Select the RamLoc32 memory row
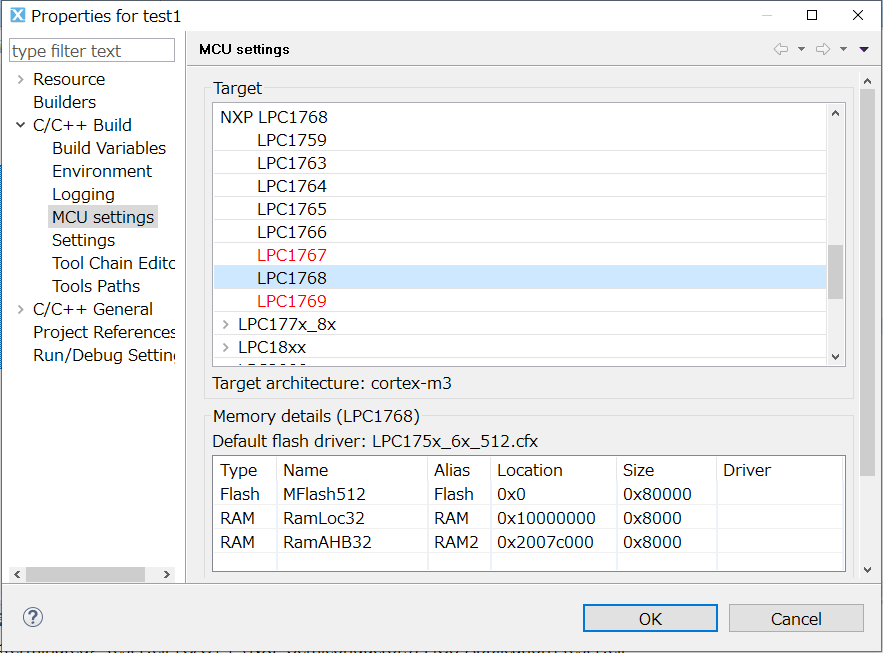Screen dimensions: 883x653 pos(528,518)
